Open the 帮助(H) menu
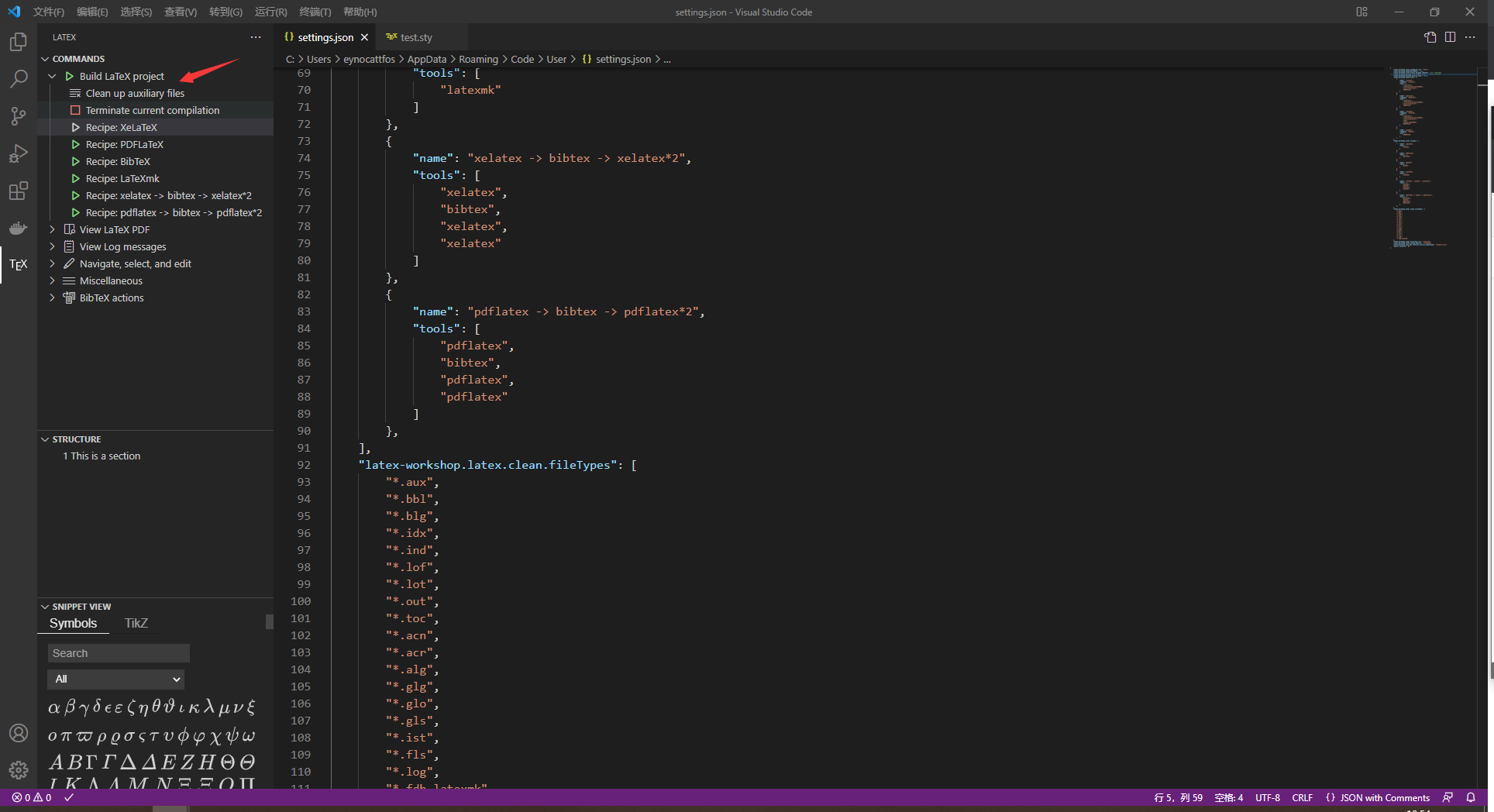Viewport: 1494px width, 812px height. click(360, 12)
